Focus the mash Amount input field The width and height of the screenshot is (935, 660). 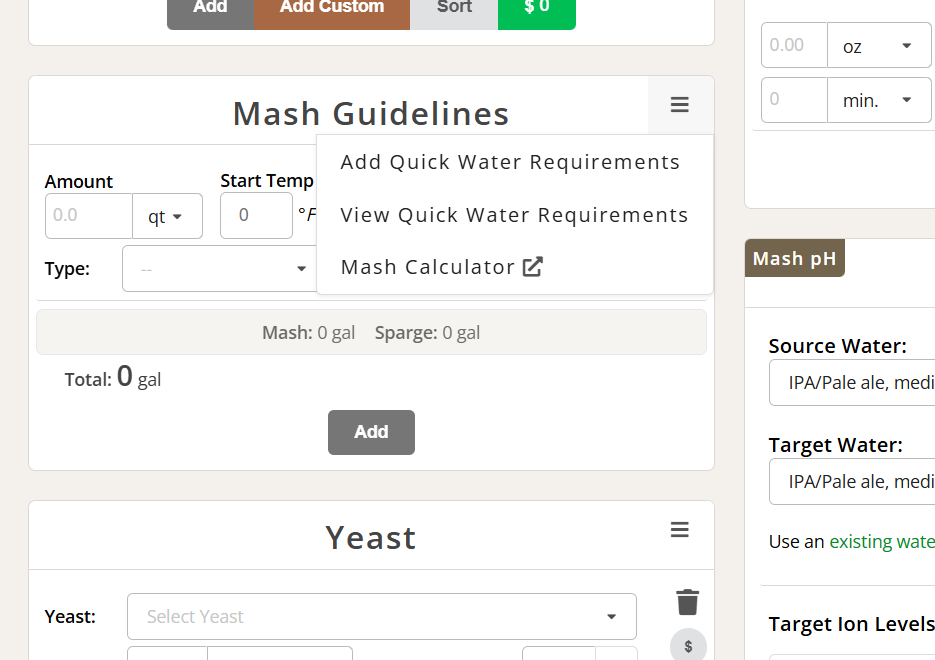[x=89, y=216]
